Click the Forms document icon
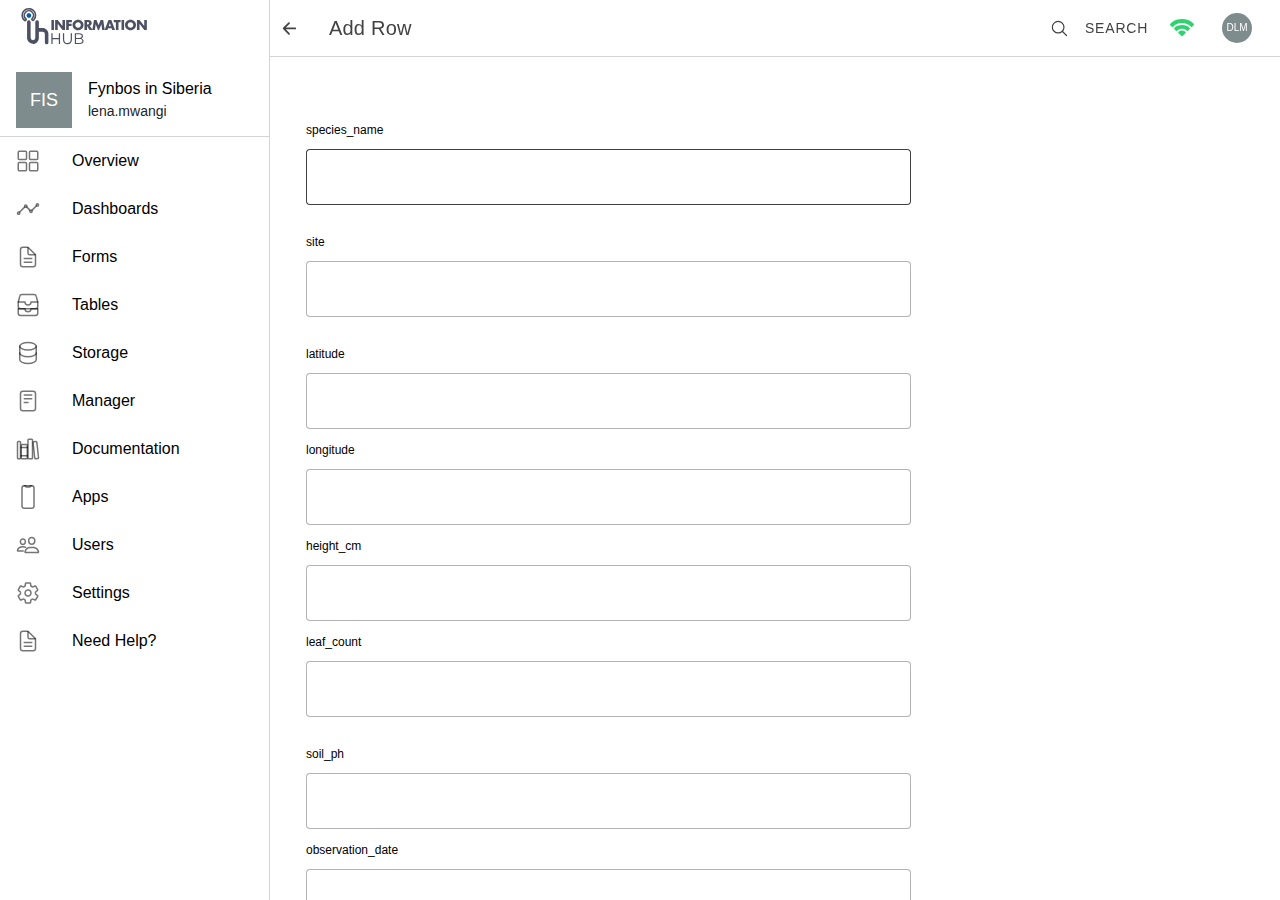Image resolution: width=1280 pixels, height=900 pixels. [x=28, y=257]
